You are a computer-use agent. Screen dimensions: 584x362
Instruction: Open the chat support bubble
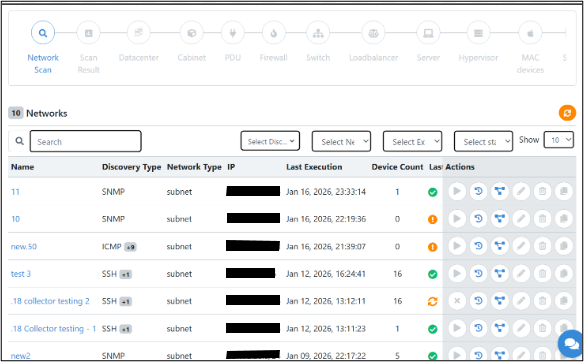pyautogui.click(x=571, y=344)
